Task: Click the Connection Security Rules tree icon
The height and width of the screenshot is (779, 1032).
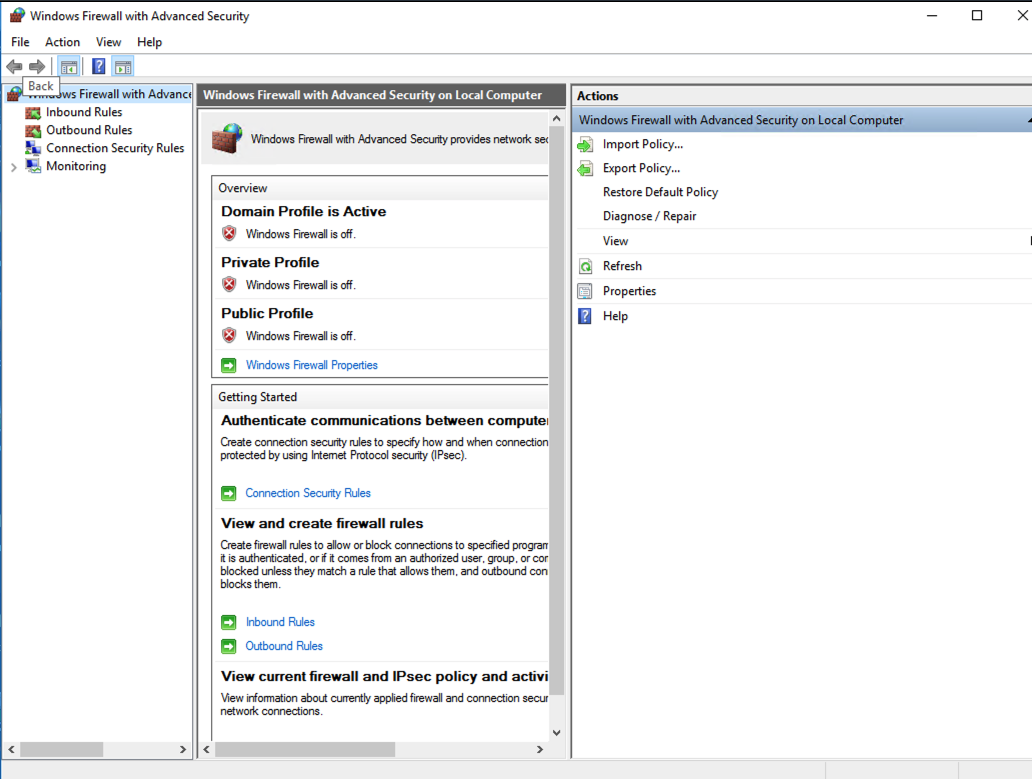Action: 33,148
